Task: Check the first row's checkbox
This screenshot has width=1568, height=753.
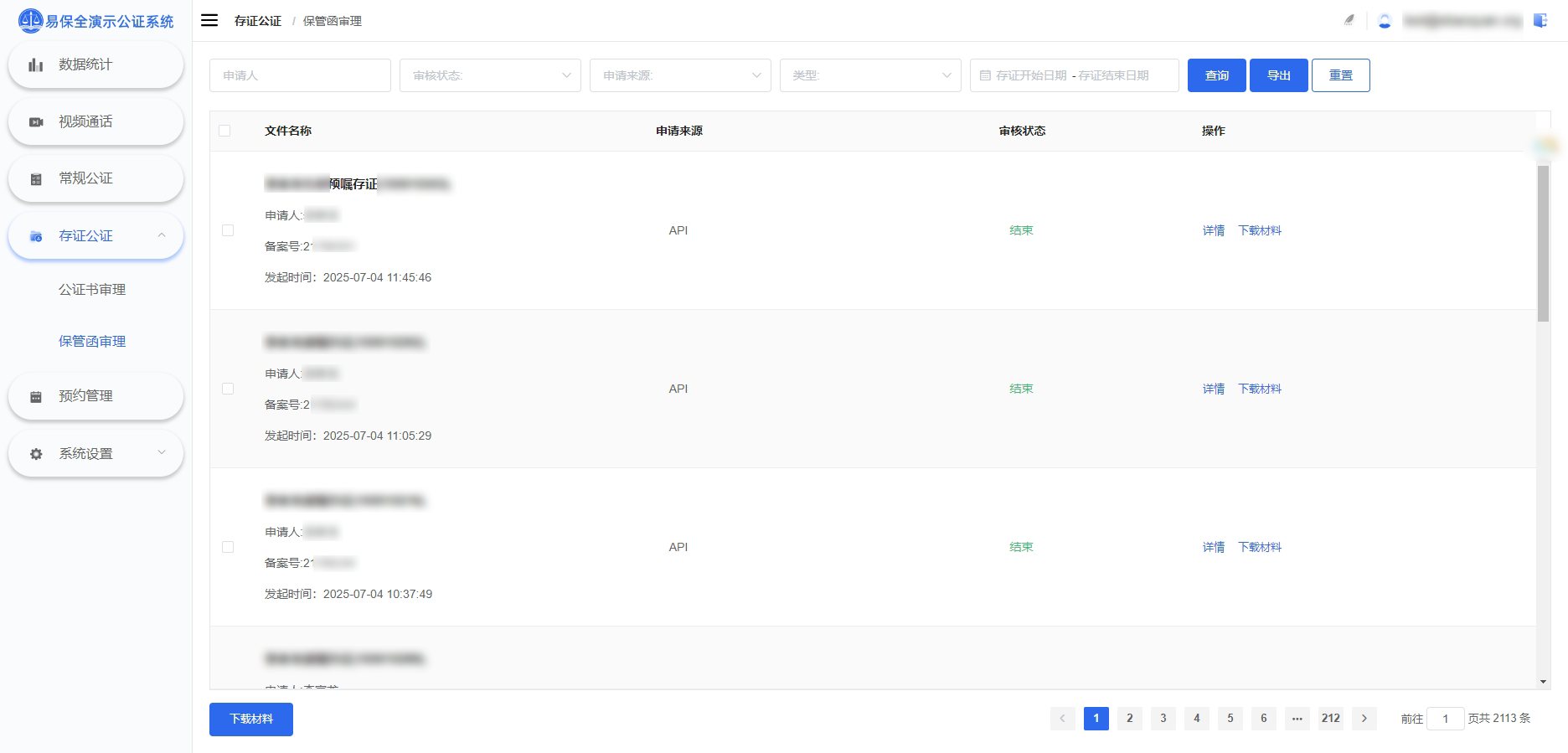Action: [228, 230]
